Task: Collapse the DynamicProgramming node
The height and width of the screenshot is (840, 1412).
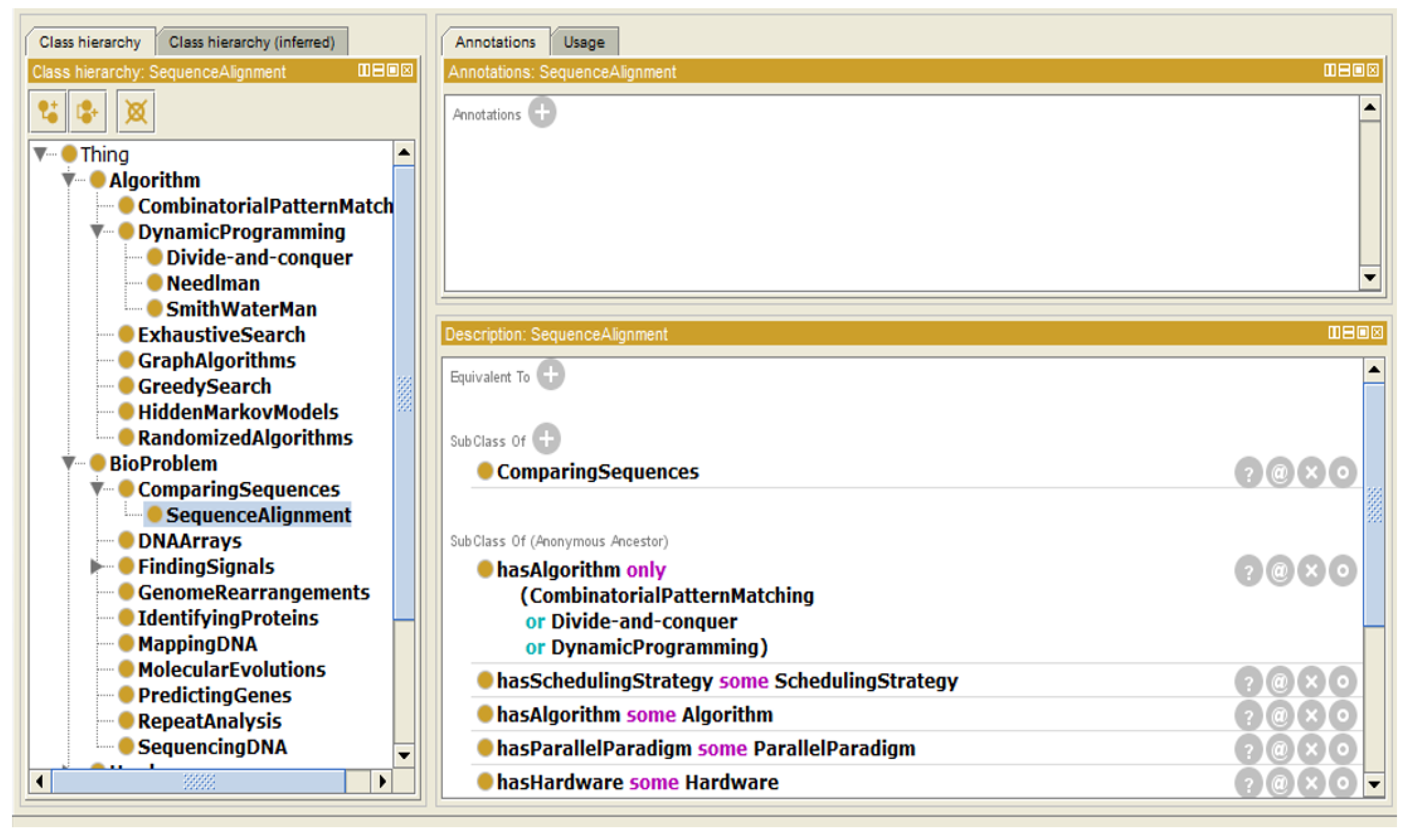Action: point(97,231)
